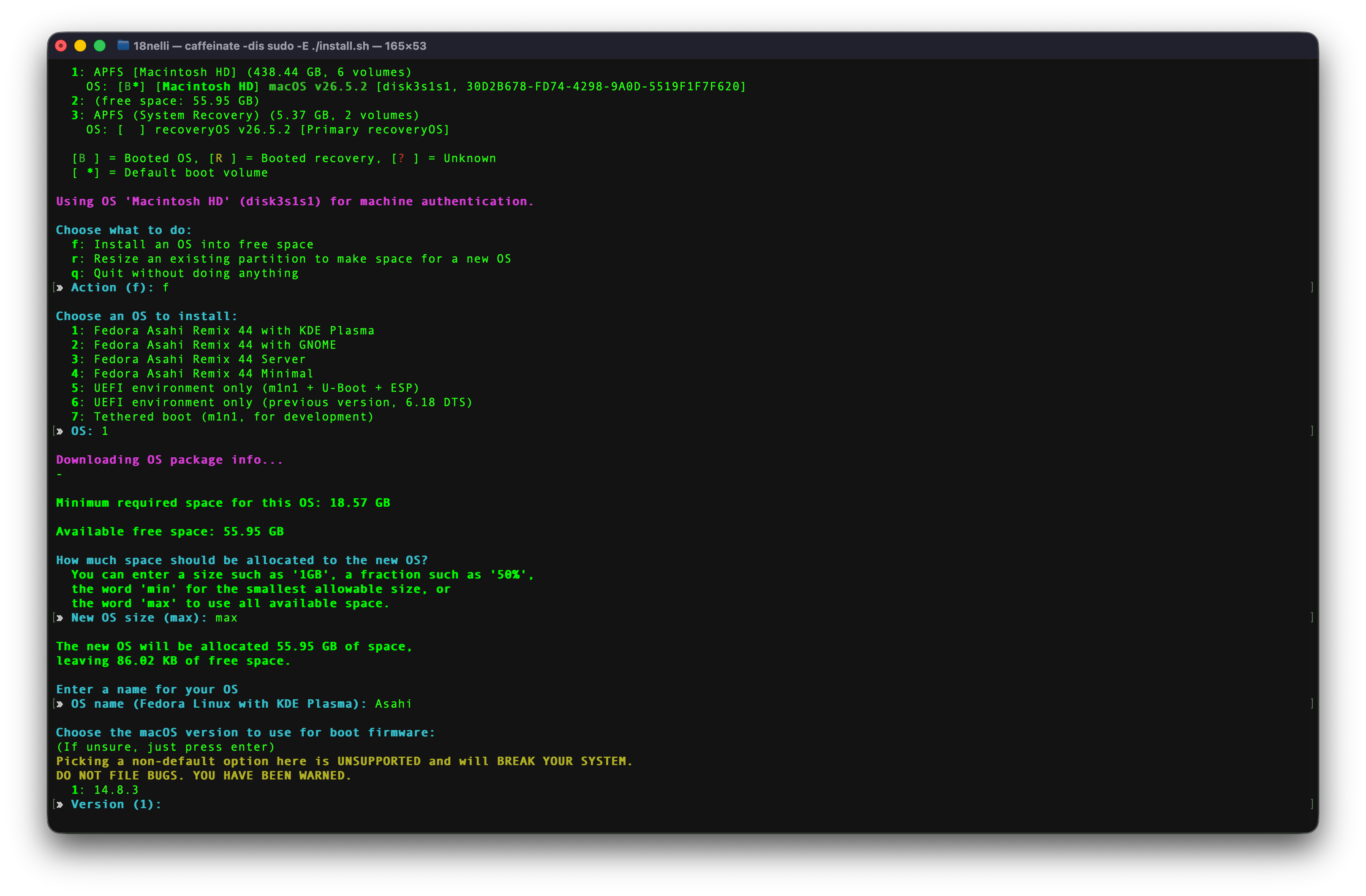Maximize the terminal with green button
Screen dimensions: 1366x896
click(x=100, y=46)
